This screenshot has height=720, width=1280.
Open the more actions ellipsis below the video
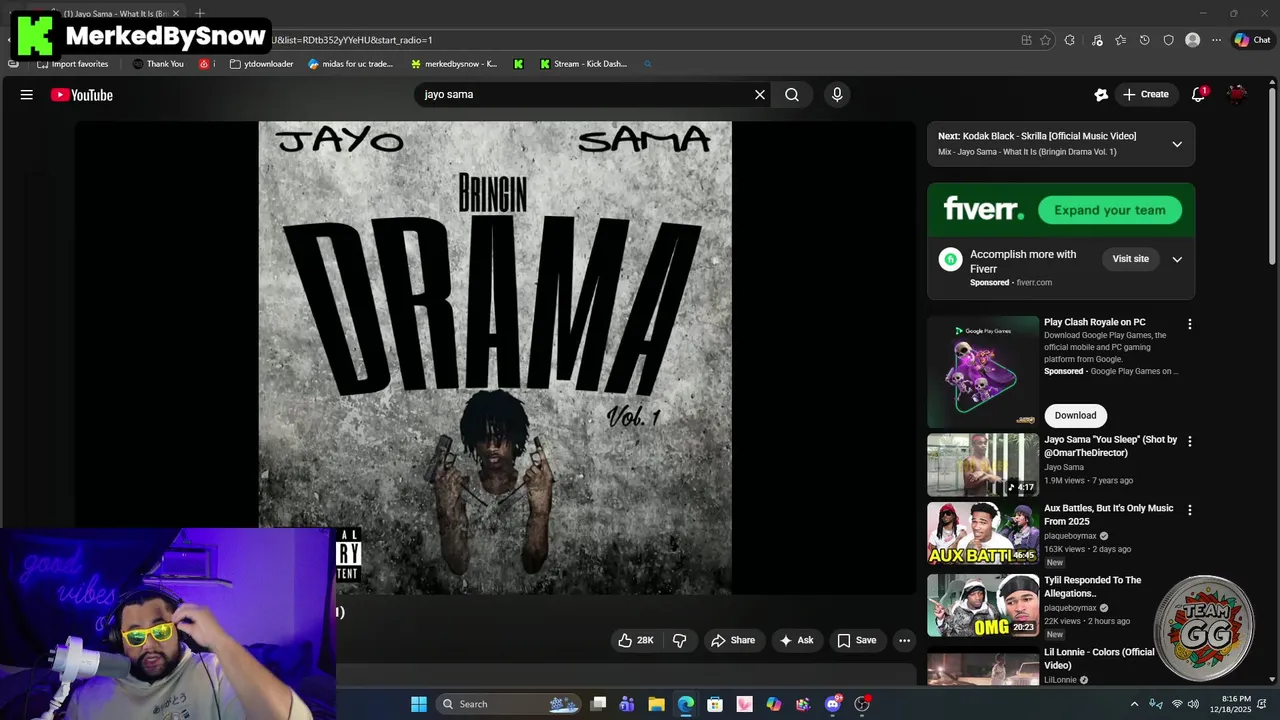point(904,640)
